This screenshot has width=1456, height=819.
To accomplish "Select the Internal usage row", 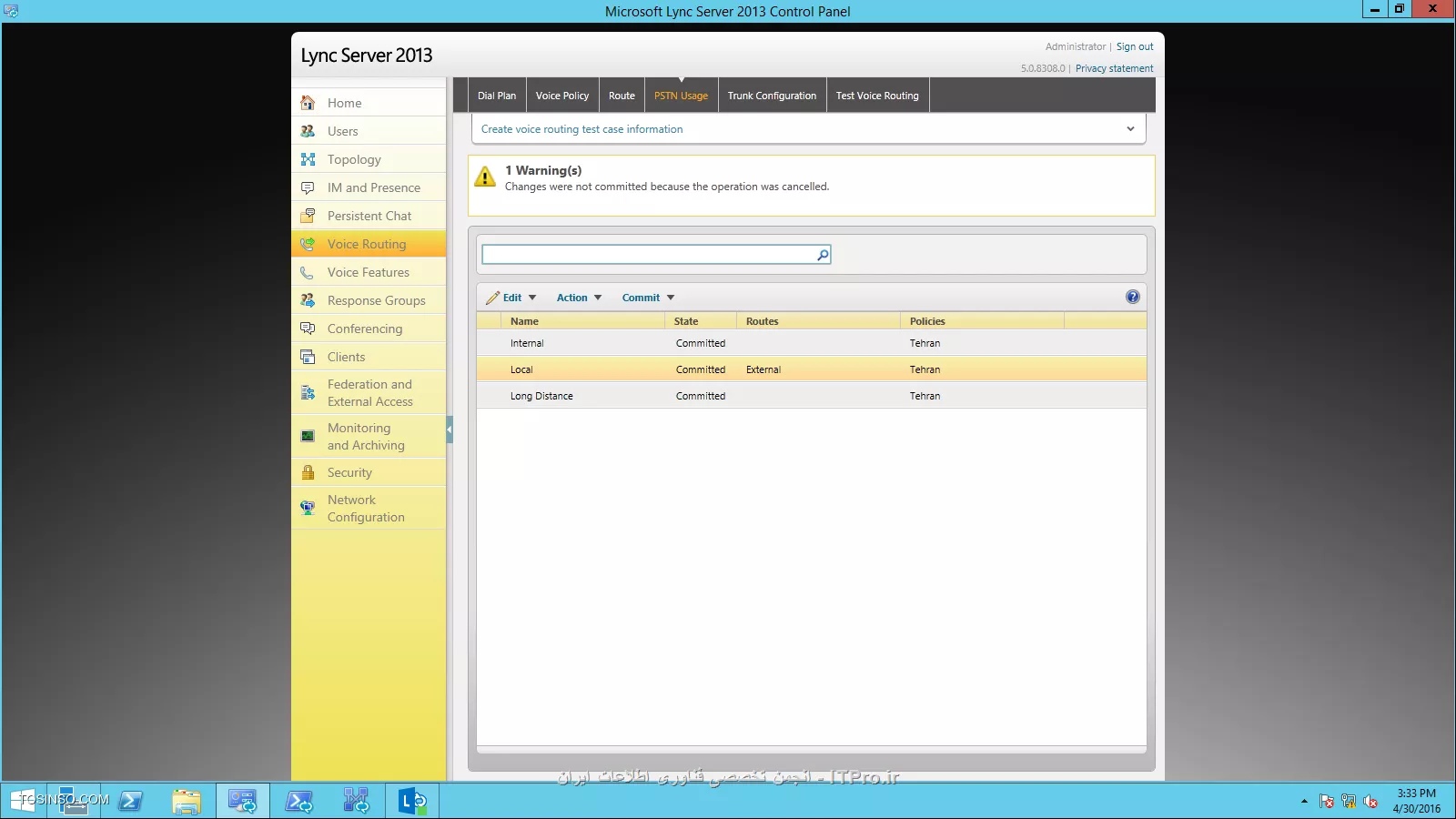I will (811, 343).
